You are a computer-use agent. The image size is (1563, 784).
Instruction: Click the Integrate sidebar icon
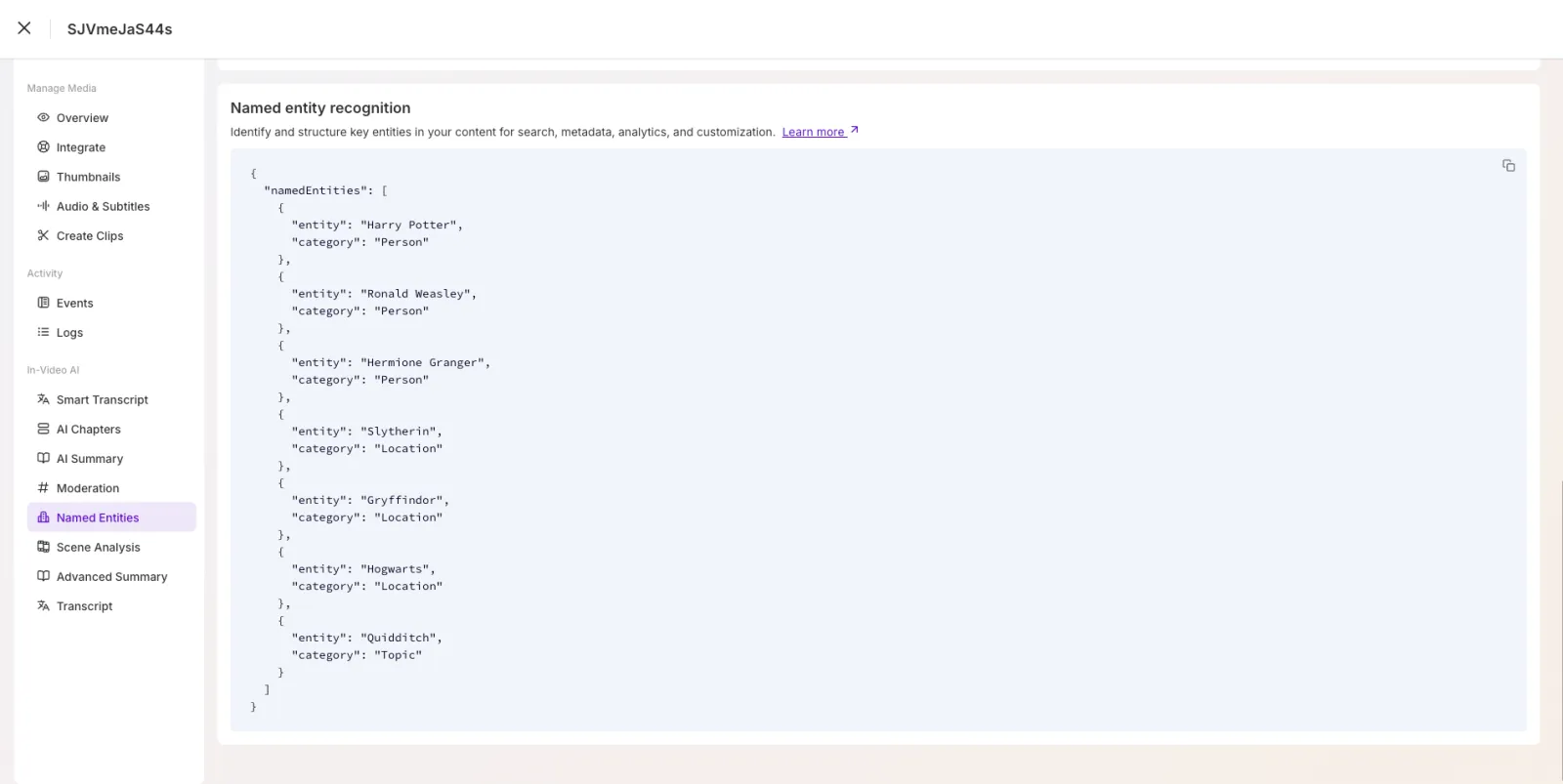(43, 147)
